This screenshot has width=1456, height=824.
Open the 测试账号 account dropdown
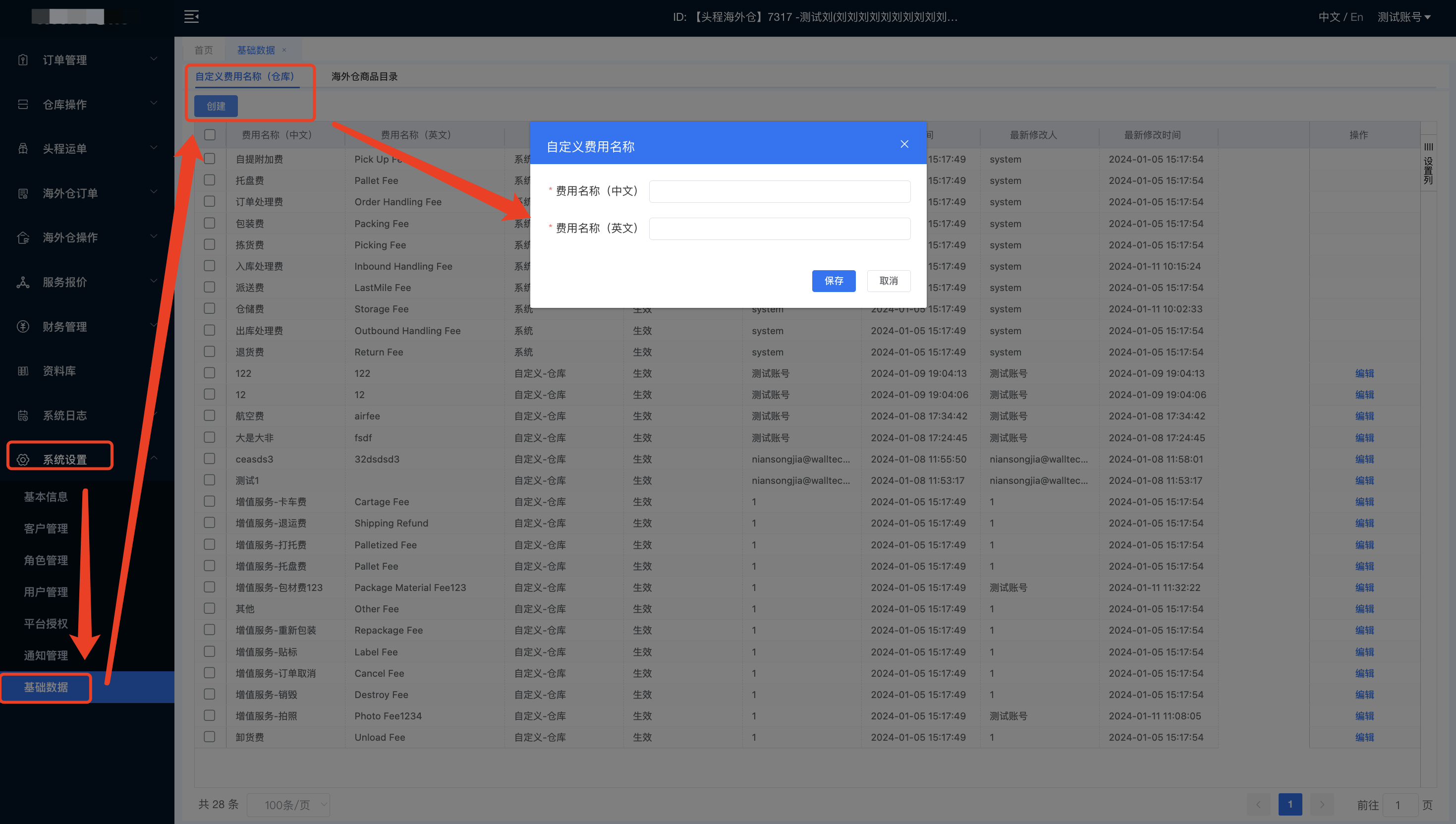click(x=1404, y=17)
